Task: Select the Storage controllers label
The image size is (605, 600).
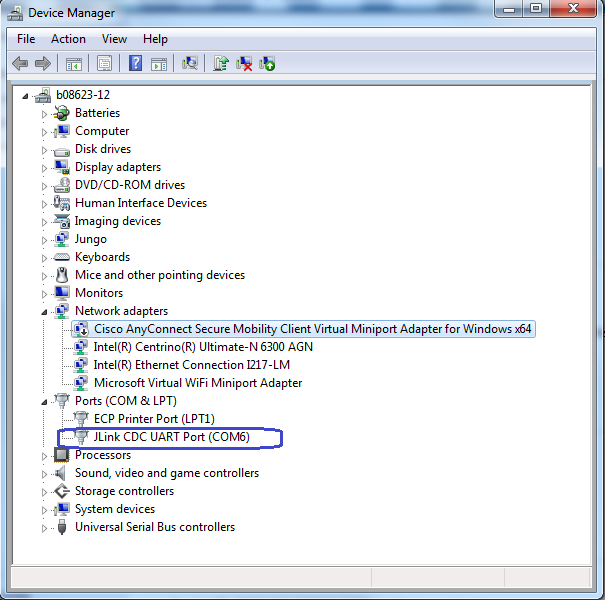Action: pos(125,491)
